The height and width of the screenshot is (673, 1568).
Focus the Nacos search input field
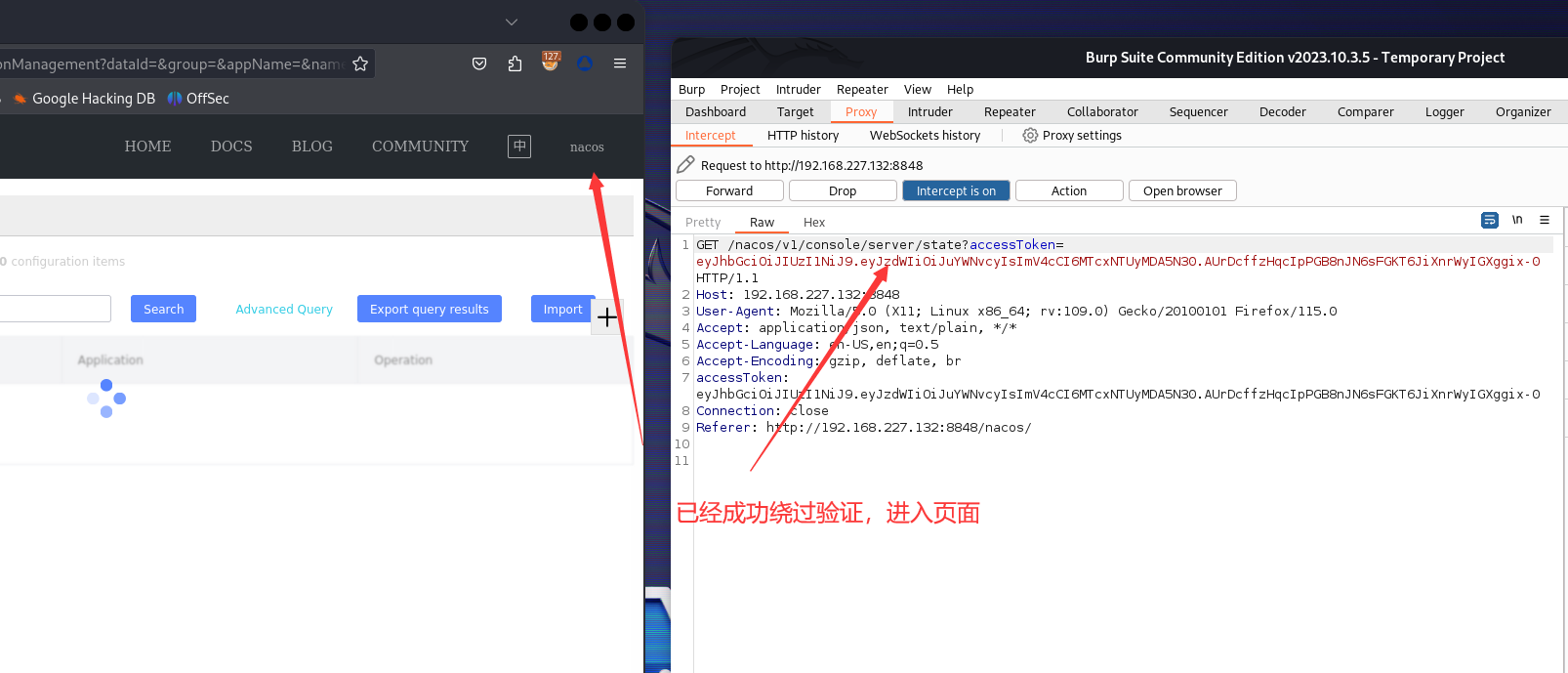[54, 309]
